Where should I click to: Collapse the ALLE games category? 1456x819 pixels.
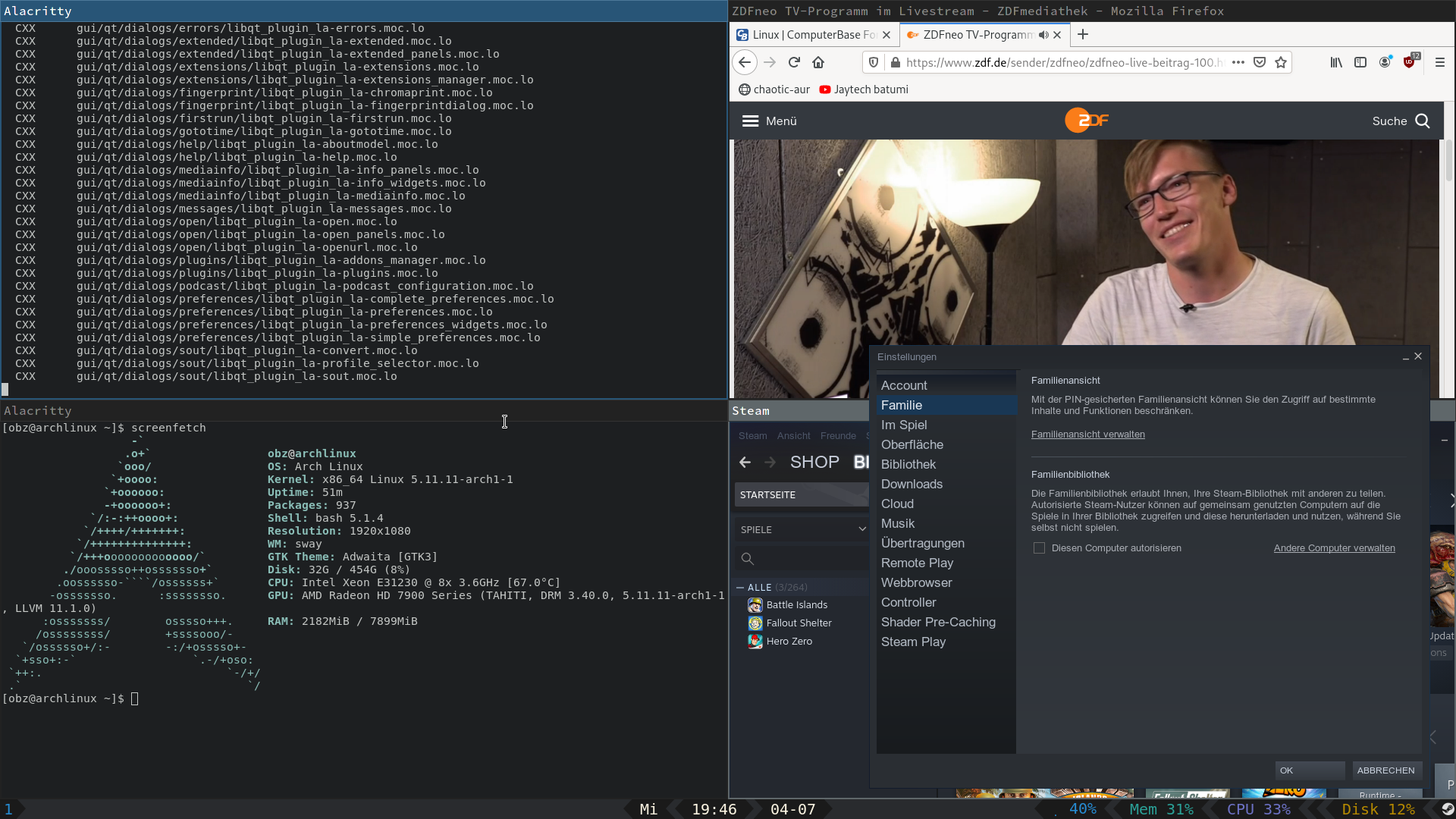pos(740,588)
